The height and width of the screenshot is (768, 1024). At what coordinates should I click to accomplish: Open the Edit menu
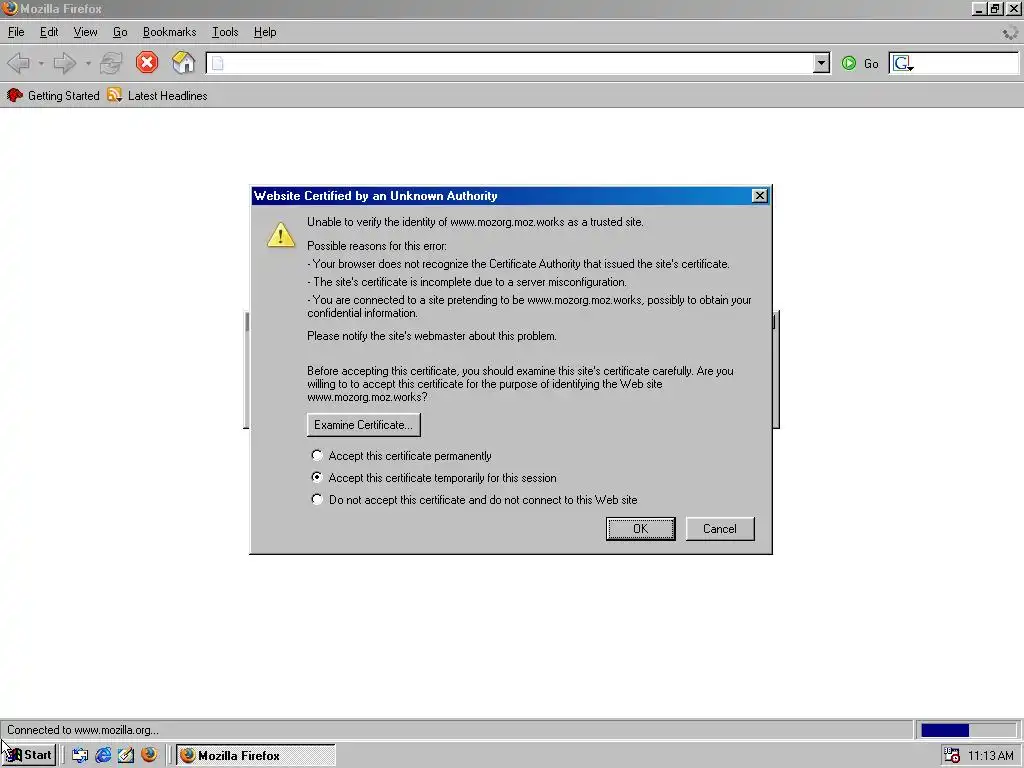pos(49,32)
